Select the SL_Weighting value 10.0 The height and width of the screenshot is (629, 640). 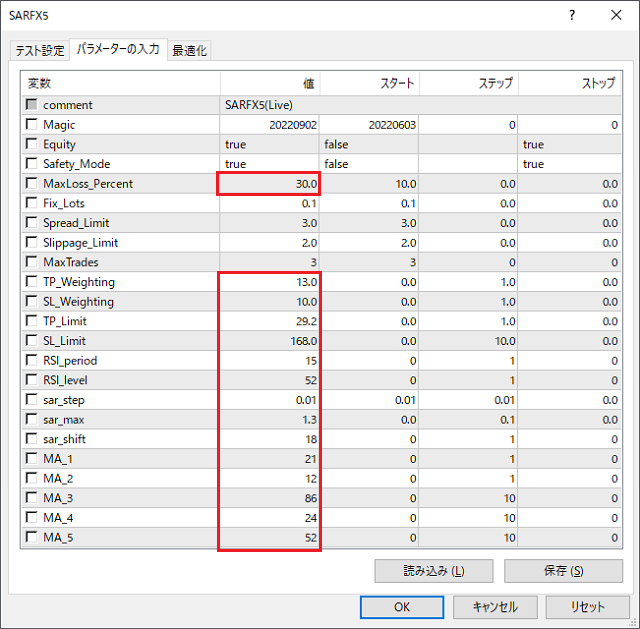pos(307,302)
